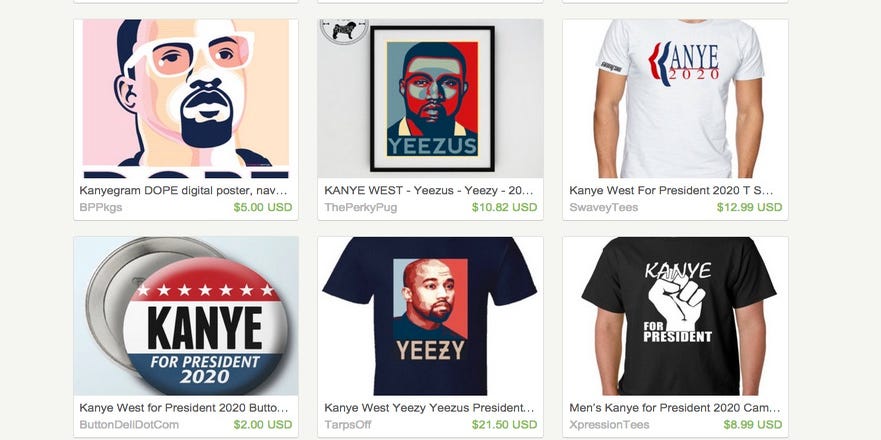The image size is (881, 440).
Task: Open the navy YEEZY t-shirt image
Action: pos(430,316)
